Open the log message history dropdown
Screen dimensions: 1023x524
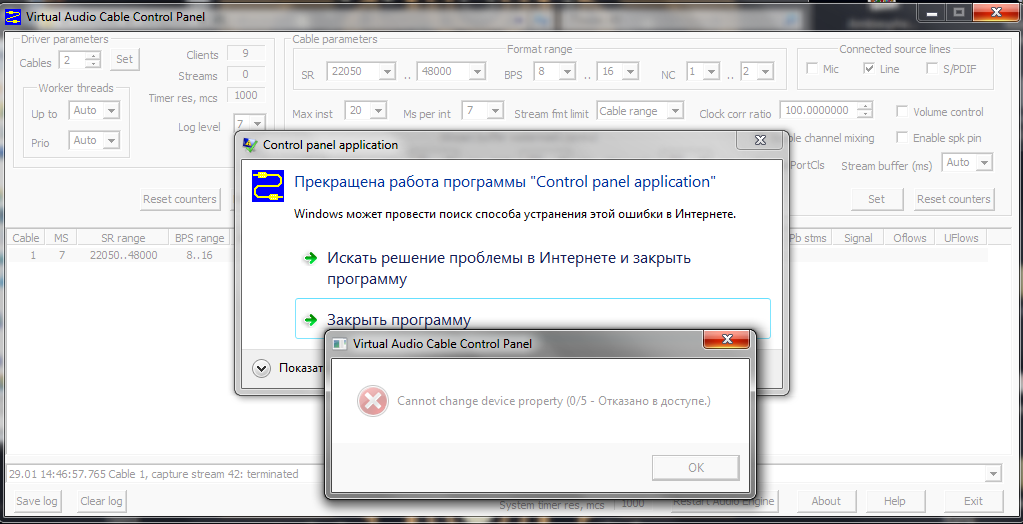click(x=994, y=474)
